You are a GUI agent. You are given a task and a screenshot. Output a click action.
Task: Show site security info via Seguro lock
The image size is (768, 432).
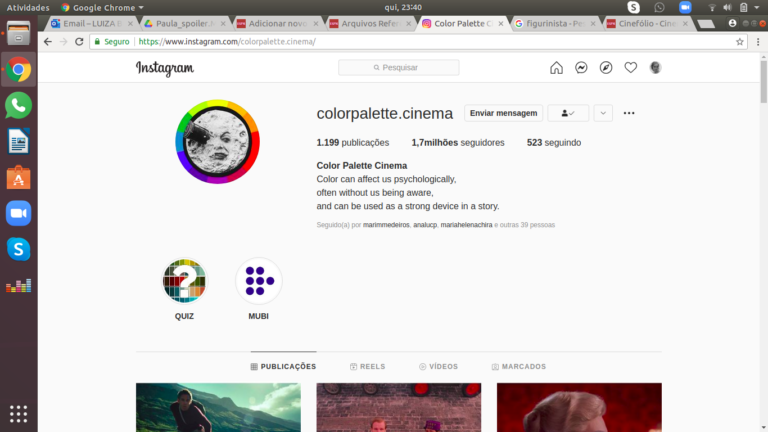(x=112, y=42)
